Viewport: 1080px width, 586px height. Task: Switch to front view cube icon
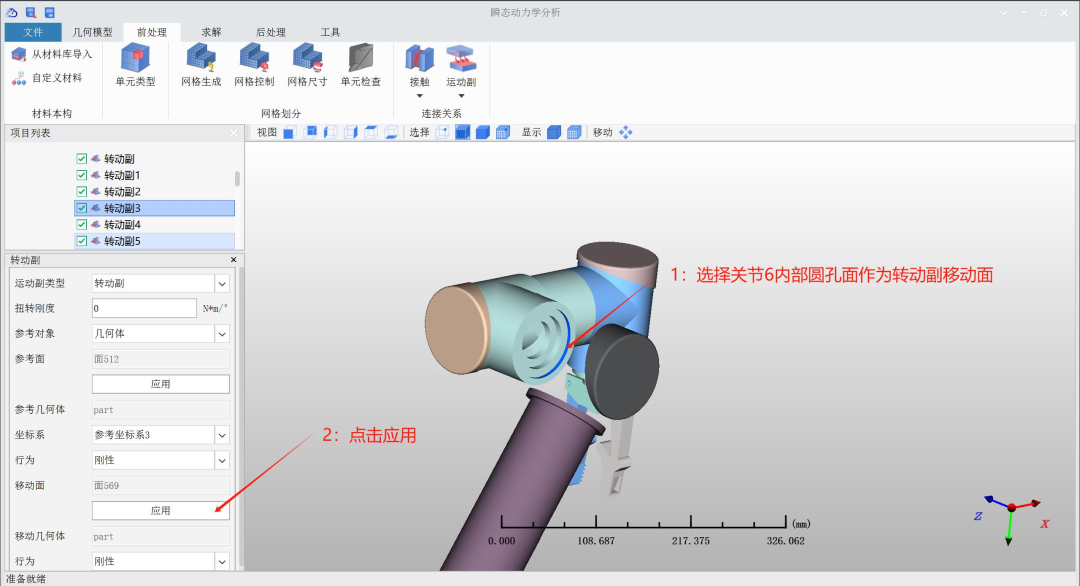click(x=289, y=132)
